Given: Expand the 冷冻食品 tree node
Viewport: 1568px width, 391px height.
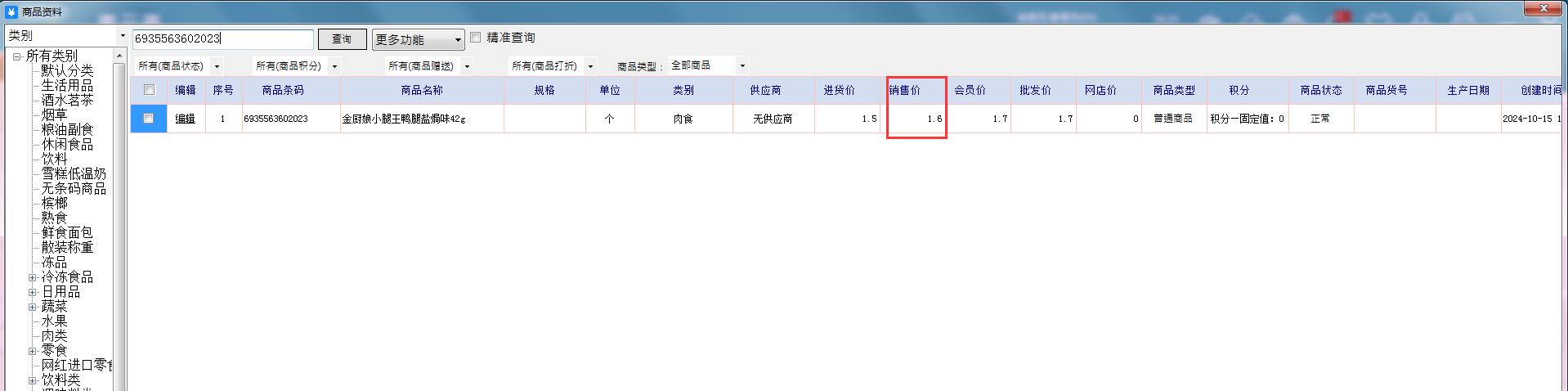Looking at the screenshot, I should point(32,277).
